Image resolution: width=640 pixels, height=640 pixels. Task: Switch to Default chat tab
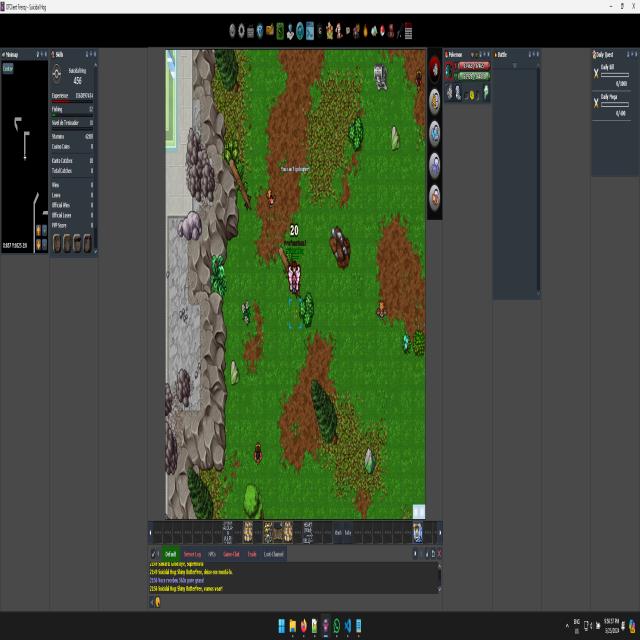(170, 554)
